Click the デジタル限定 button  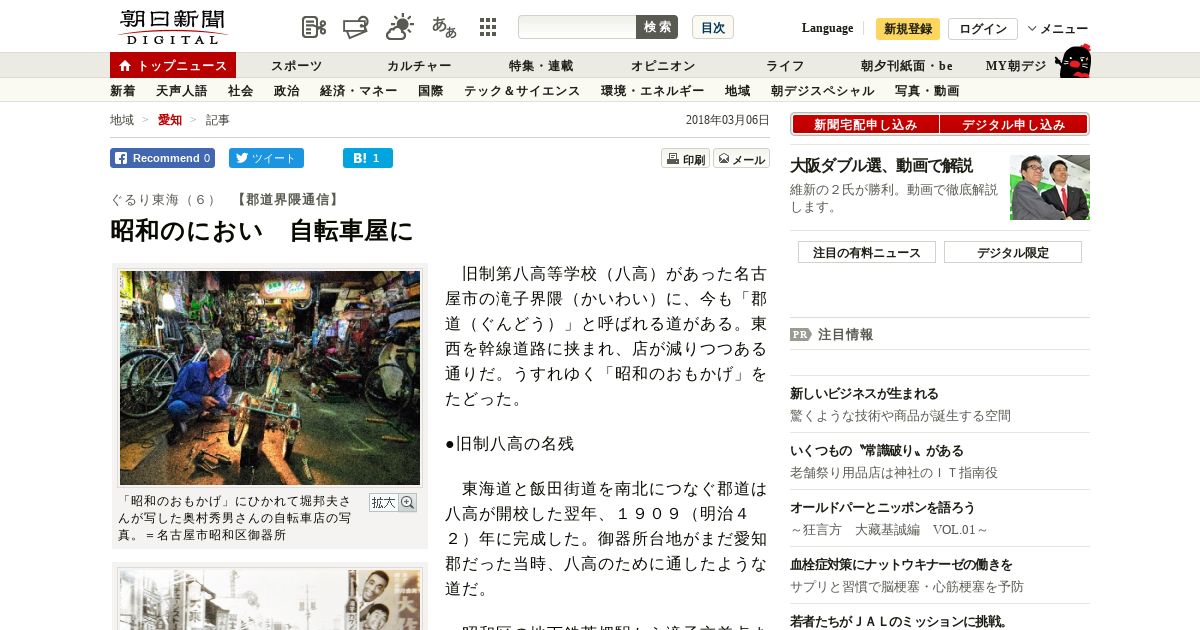click(1013, 252)
